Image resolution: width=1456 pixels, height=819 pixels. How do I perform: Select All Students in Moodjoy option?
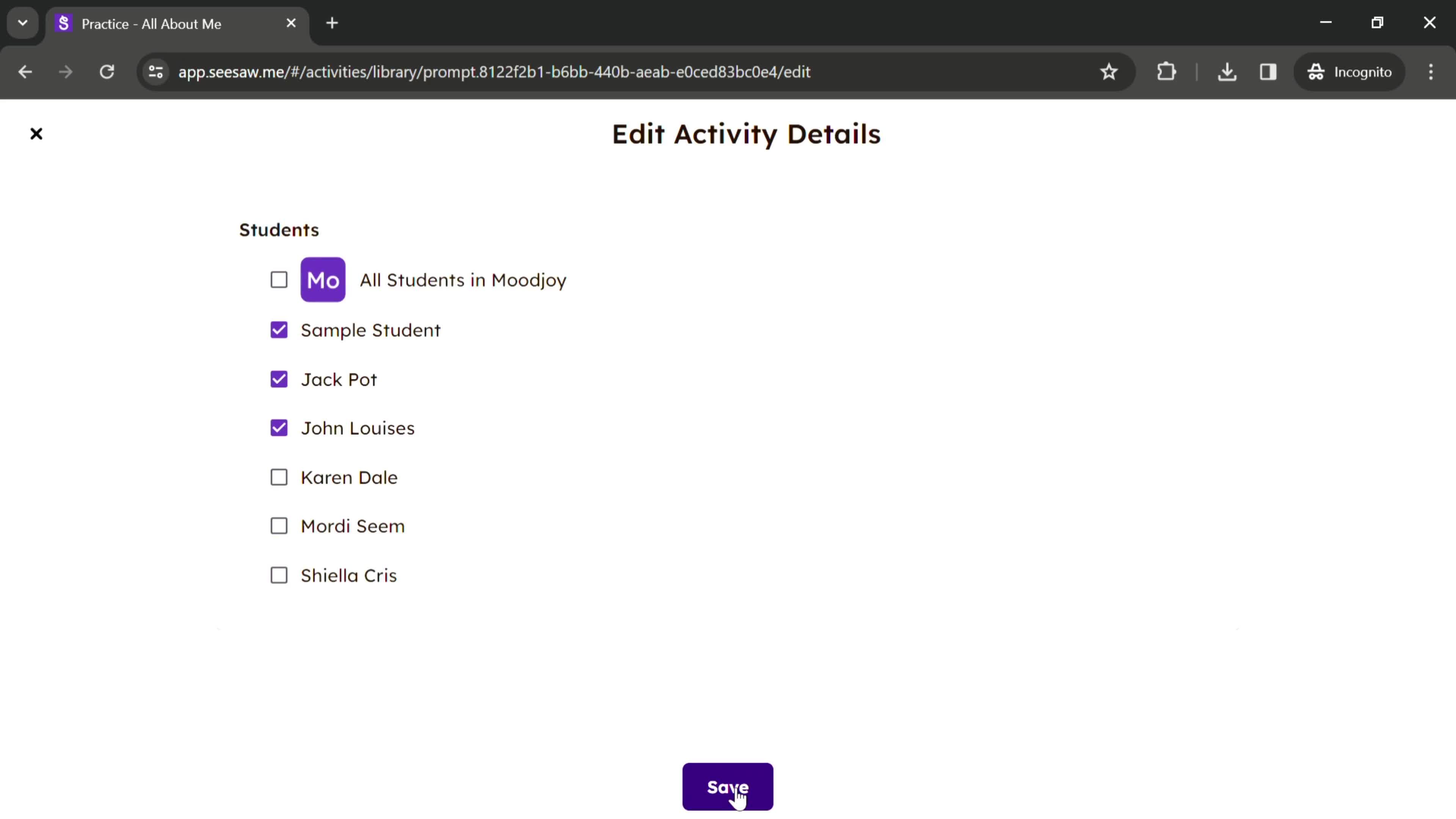pos(279,280)
